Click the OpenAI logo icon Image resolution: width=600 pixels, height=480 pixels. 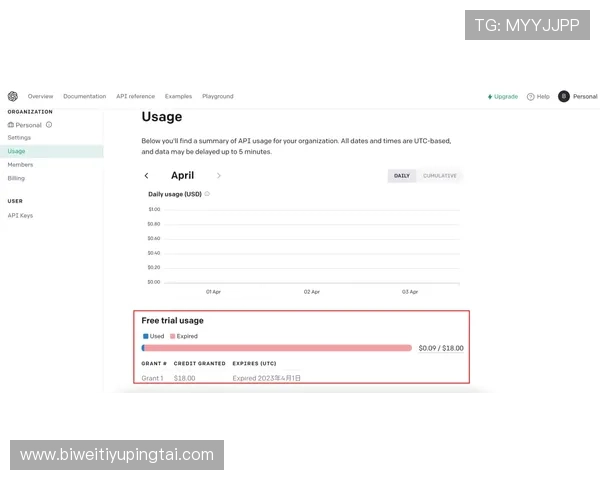13,96
